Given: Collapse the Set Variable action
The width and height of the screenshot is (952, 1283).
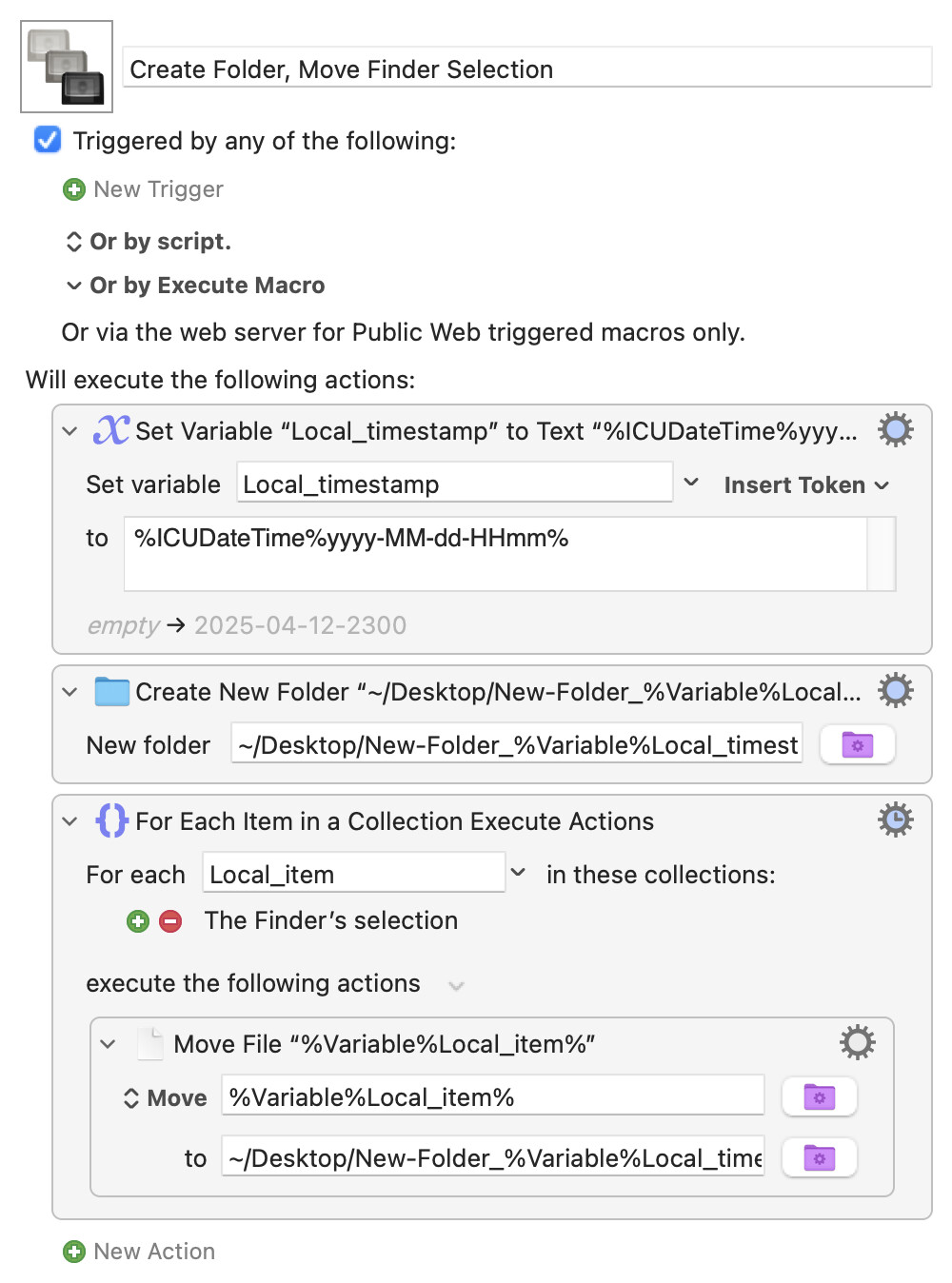Looking at the screenshot, I should click(x=69, y=431).
